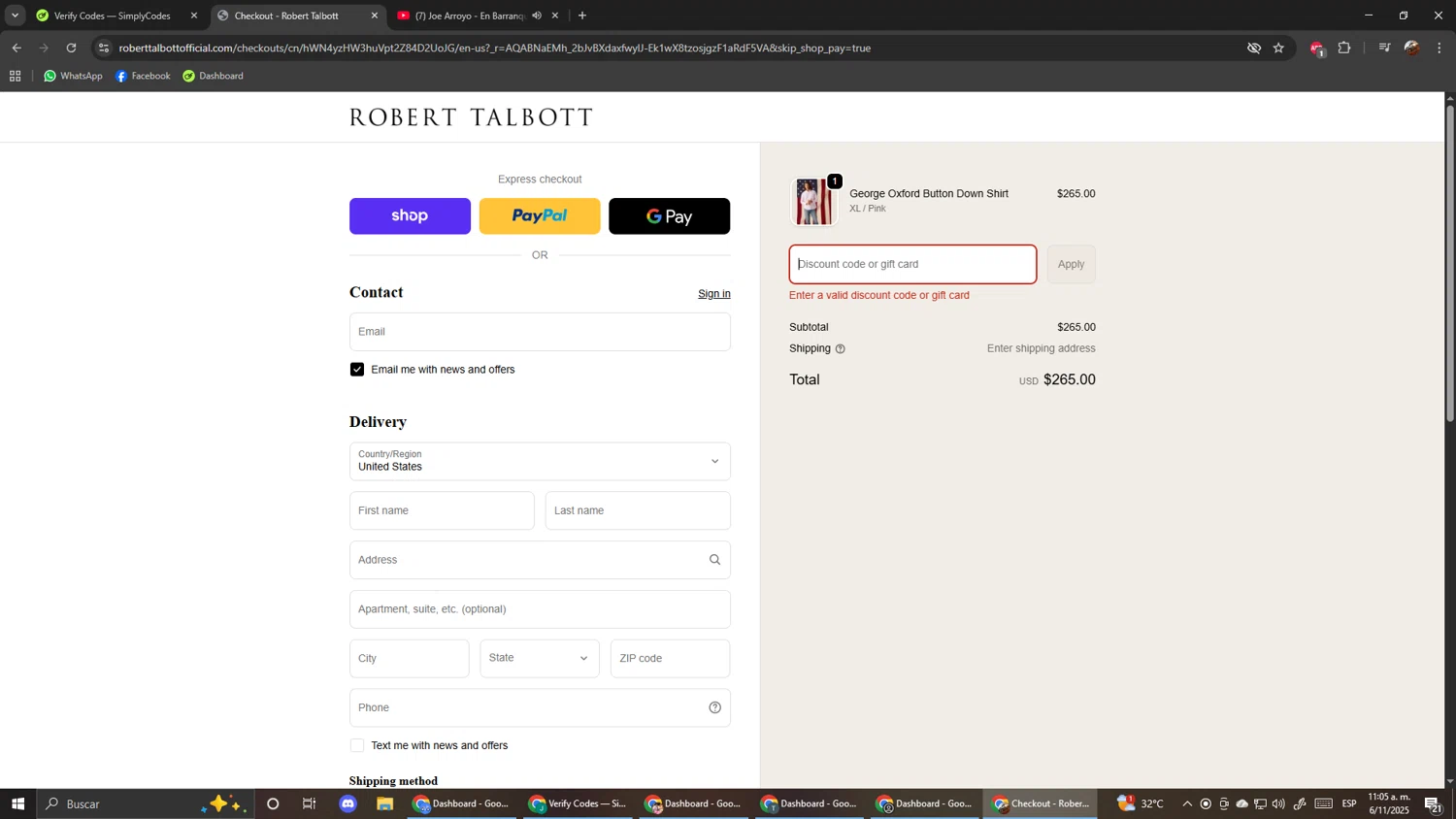Image resolution: width=1456 pixels, height=819 pixels.
Task: Open the State dropdown
Action: [540, 658]
